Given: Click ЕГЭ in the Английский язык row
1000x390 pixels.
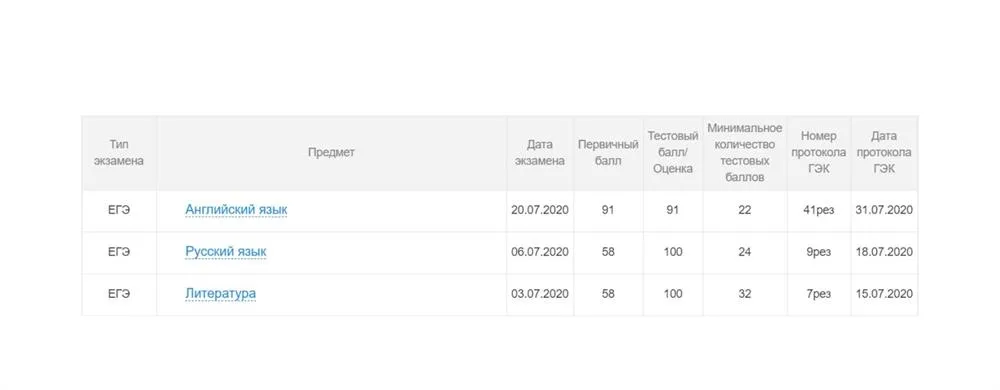Looking at the screenshot, I should (x=119, y=210).
